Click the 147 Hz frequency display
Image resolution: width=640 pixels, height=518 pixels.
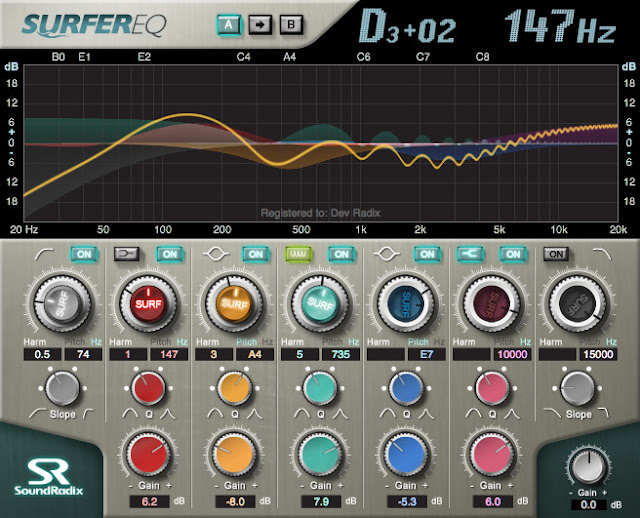[x=560, y=26]
